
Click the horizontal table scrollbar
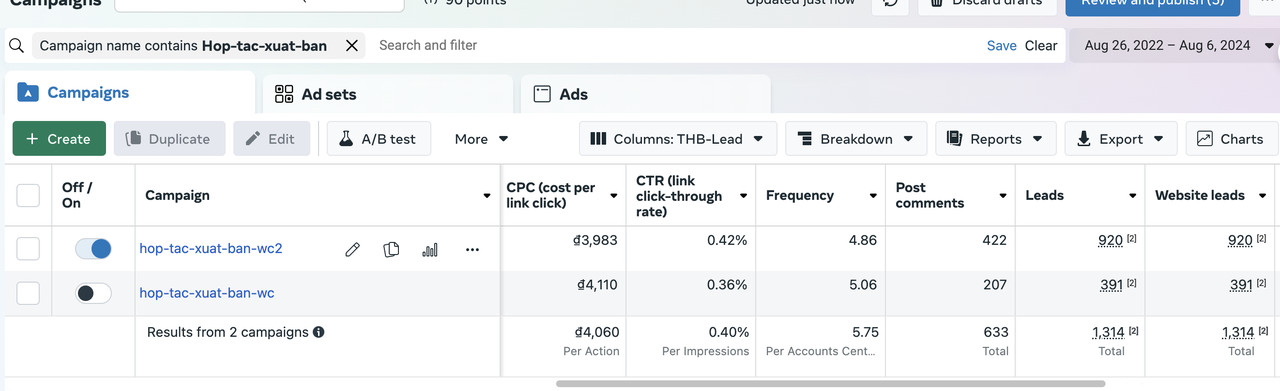830,383
